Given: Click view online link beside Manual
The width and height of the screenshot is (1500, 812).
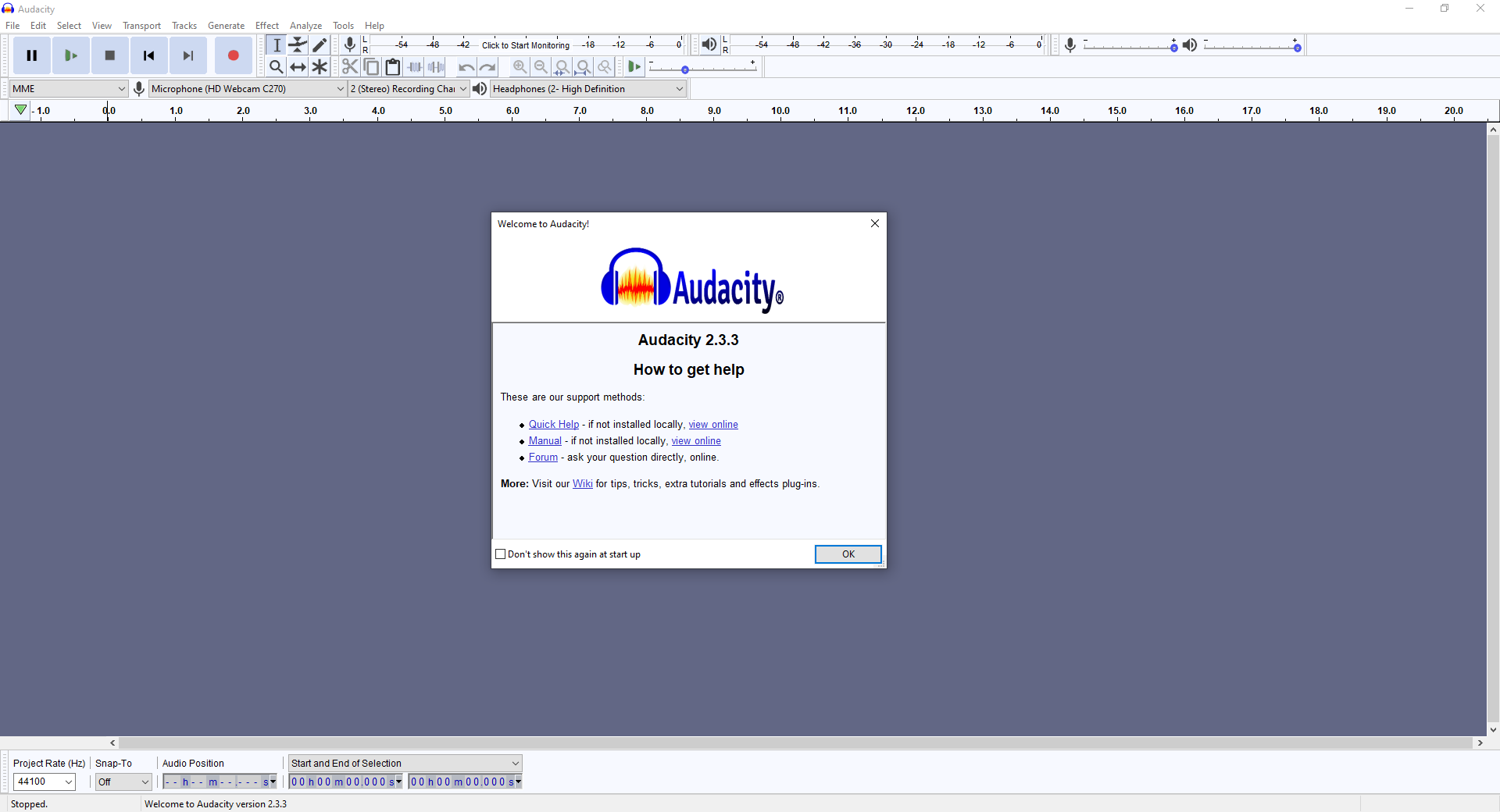Looking at the screenshot, I should [x=696, y=441].
